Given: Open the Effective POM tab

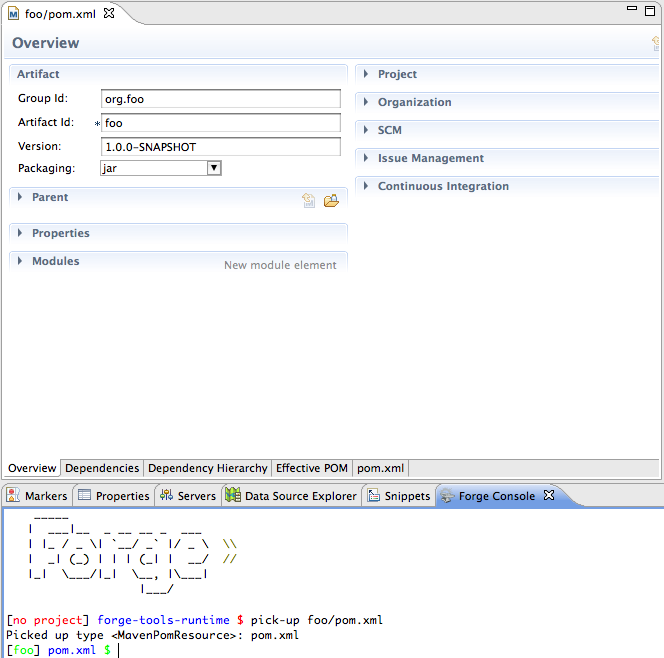Looking at the screenshot, I should point(312,468).
